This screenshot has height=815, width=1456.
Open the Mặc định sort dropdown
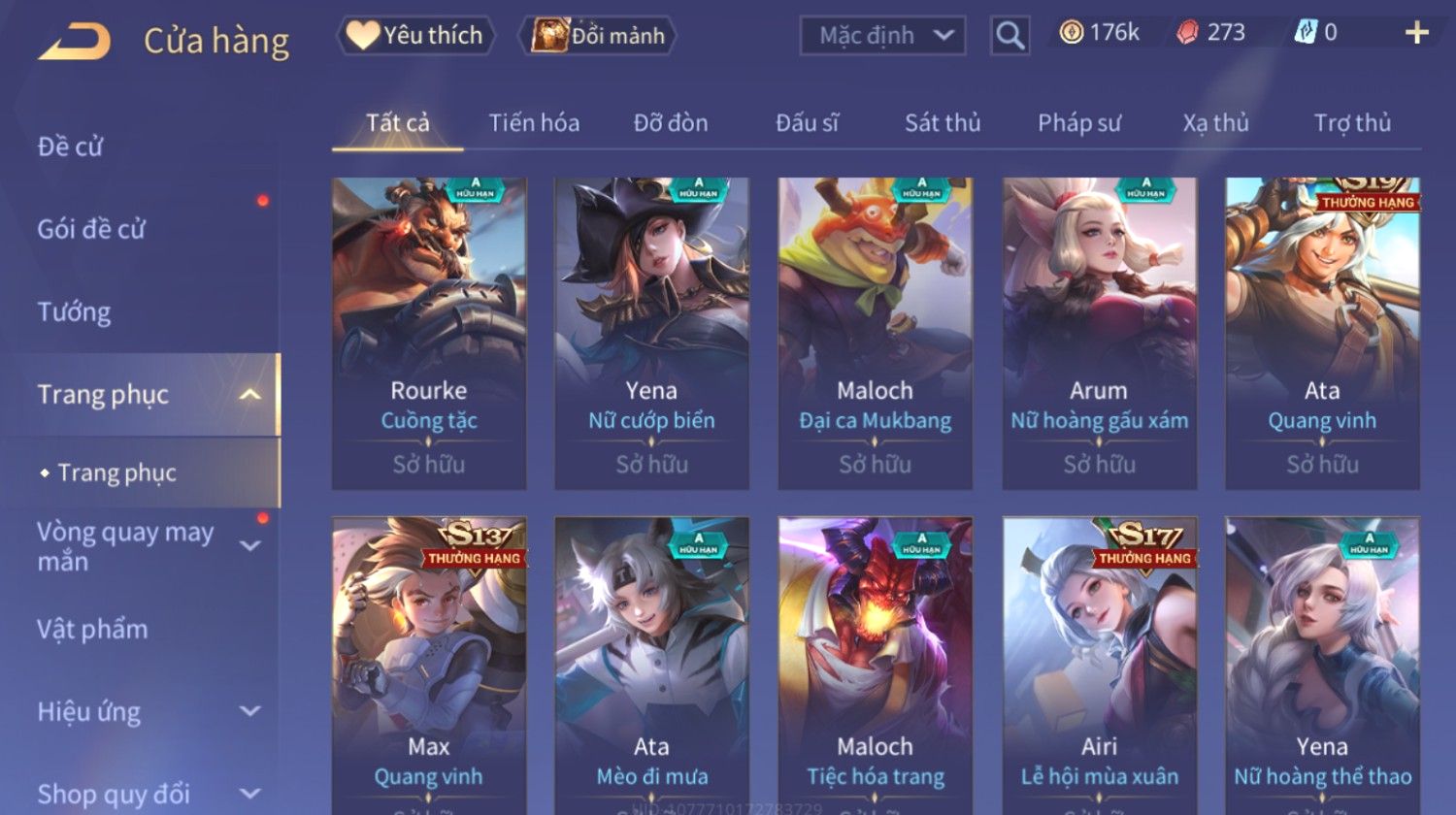click(x=882, y=36)
